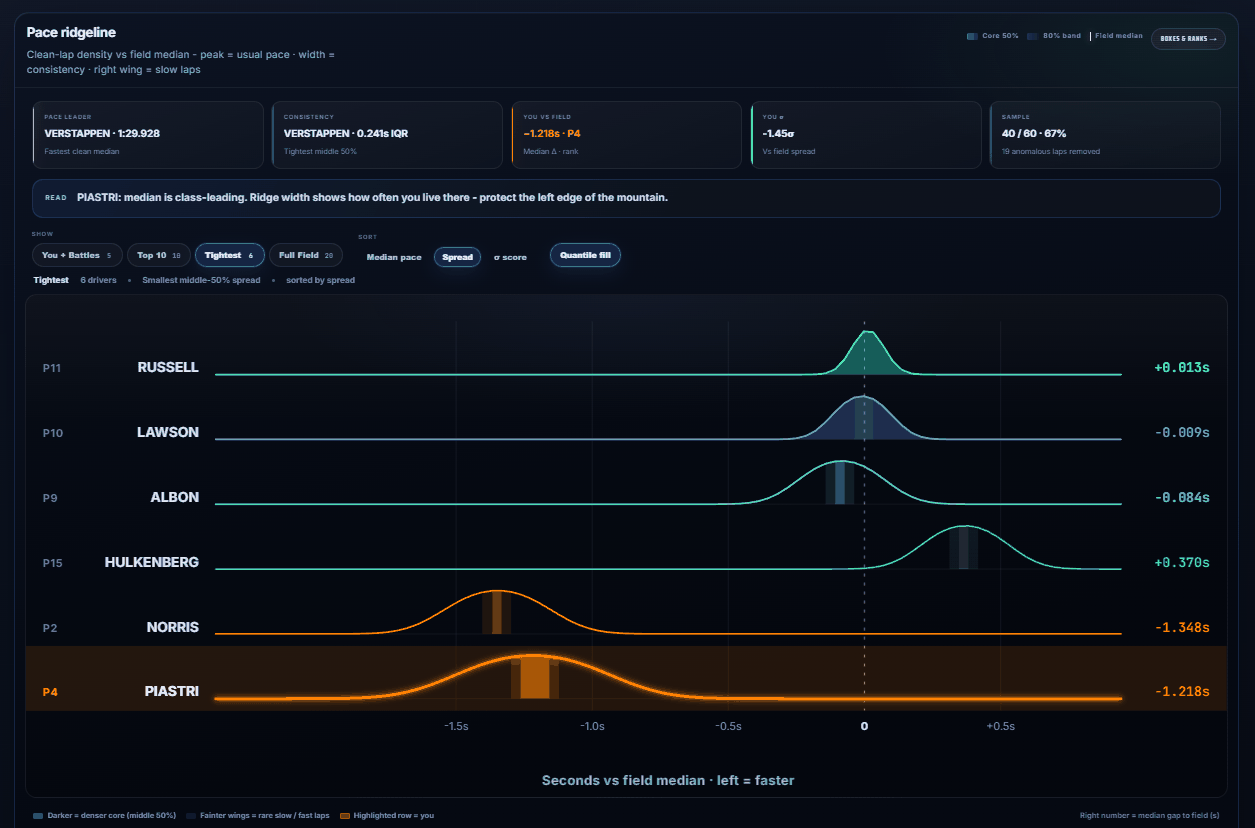1255x828 pixels.
Task: Click 'sorted by spread' status text
Action: point(320,280)
